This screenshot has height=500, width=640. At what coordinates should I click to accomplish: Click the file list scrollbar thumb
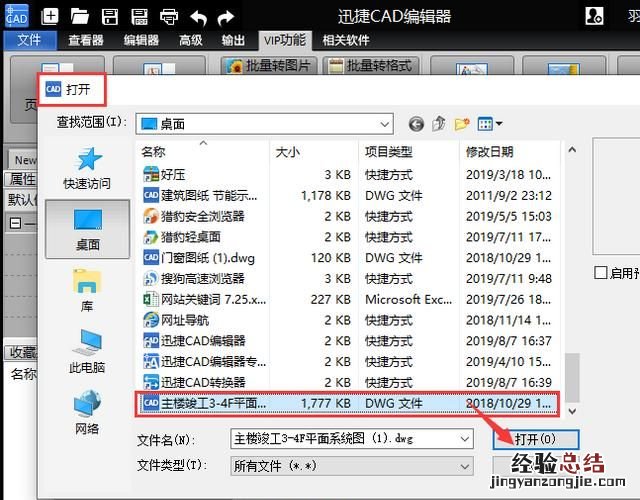[572, 378]
